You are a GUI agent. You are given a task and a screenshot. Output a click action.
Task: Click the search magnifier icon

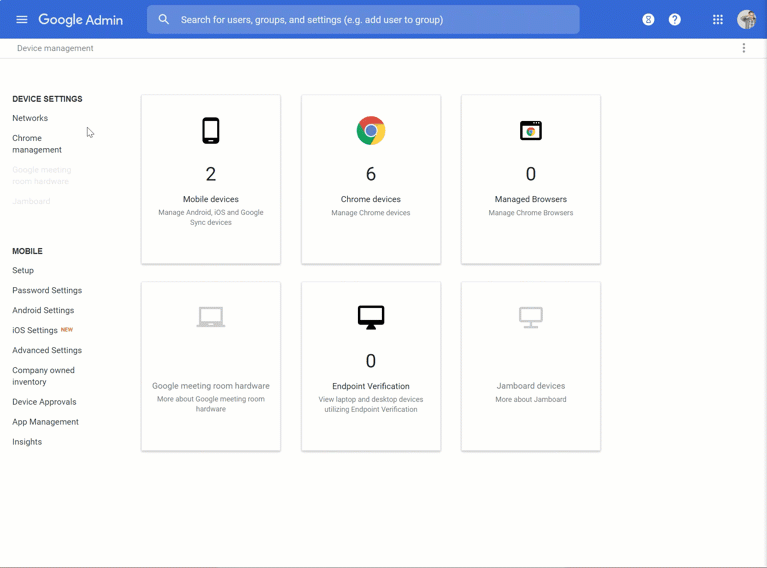163,20
